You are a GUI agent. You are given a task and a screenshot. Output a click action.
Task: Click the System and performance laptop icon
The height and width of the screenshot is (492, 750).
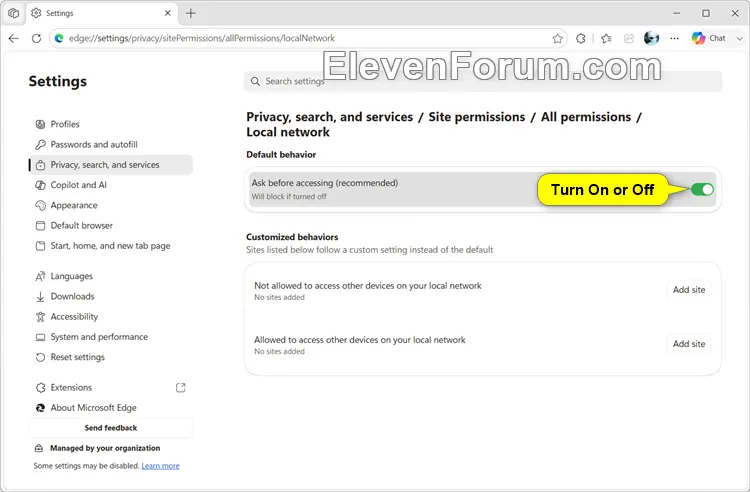40,337
